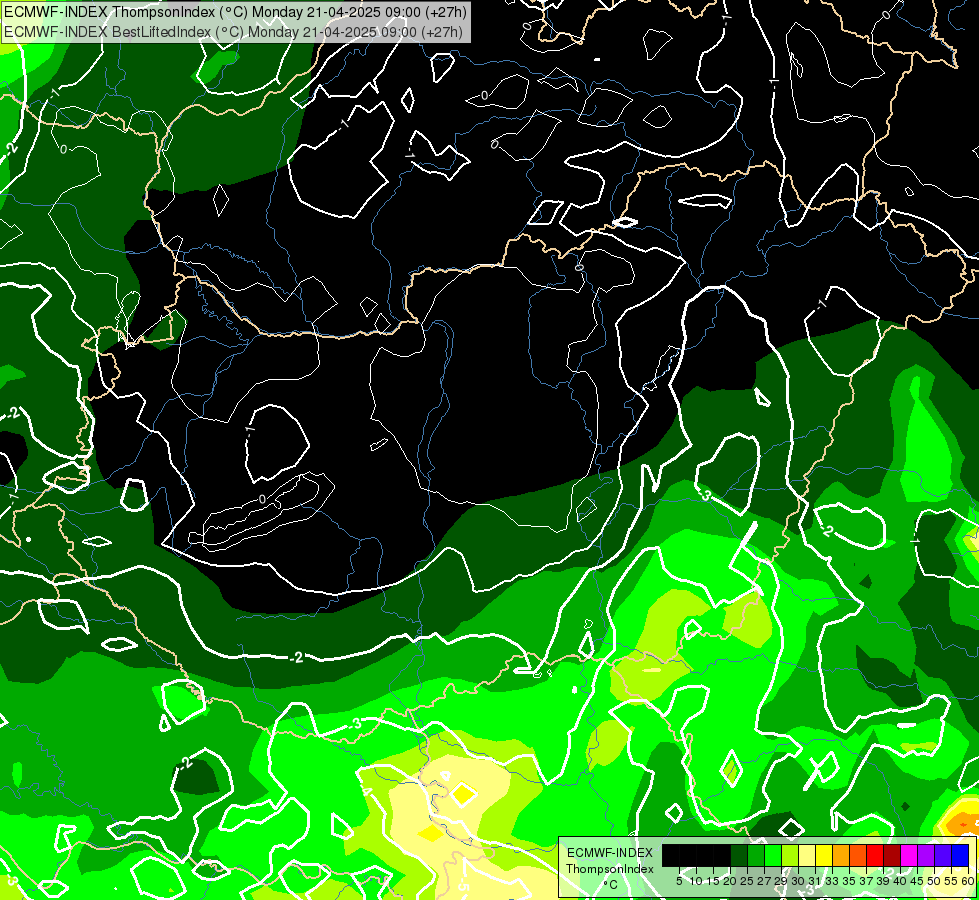The image size is (979, 900).
Task: Click the legend tick value 15
Action: pyautogui.click(x=714, y=881)
